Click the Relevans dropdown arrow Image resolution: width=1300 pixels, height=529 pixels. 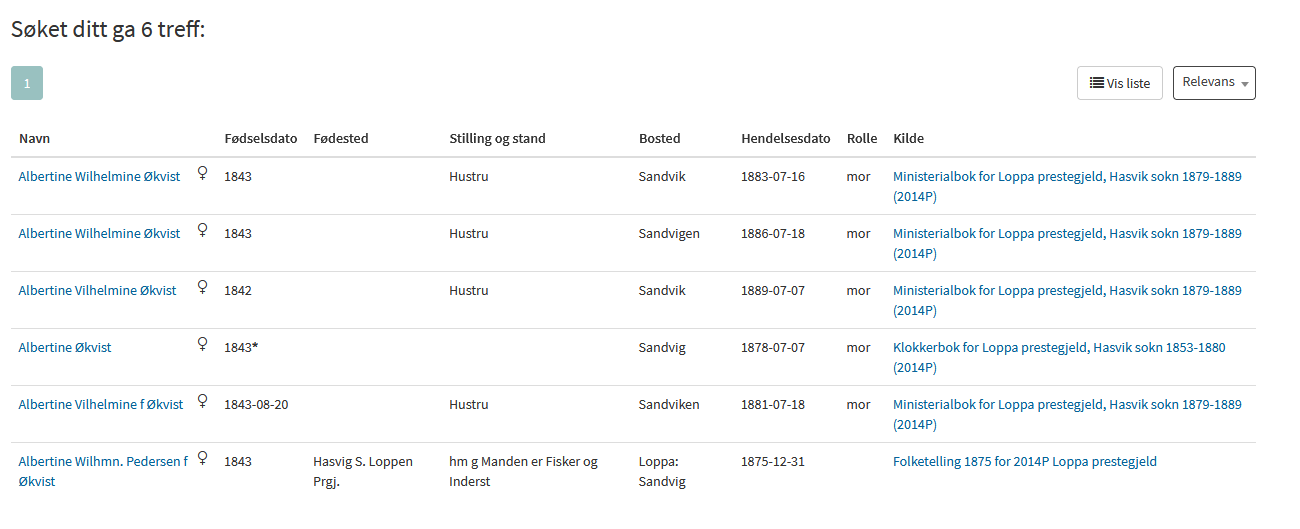click(x=1245, y=85)
